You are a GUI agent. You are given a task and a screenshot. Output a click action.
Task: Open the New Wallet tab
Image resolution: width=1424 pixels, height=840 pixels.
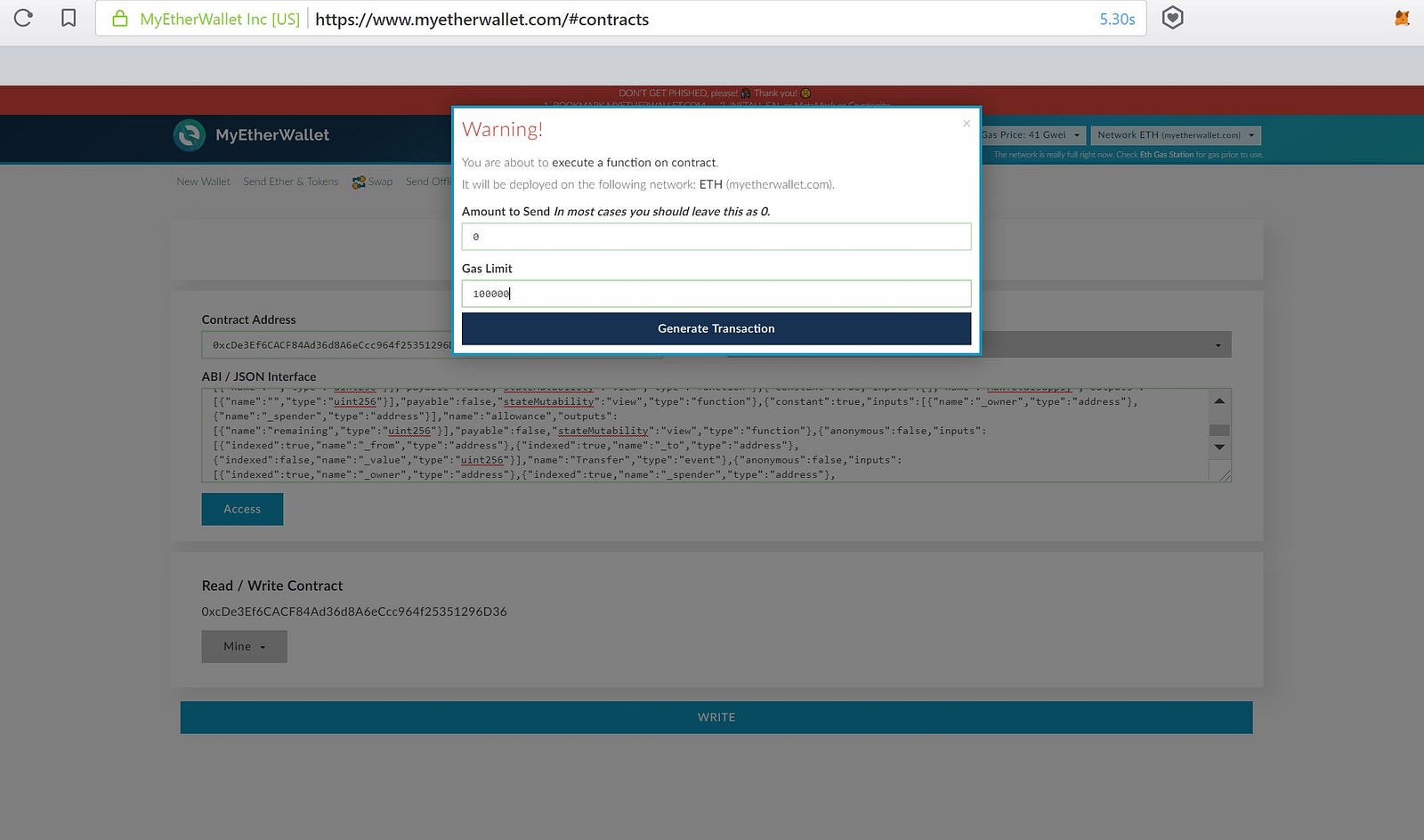203,182
